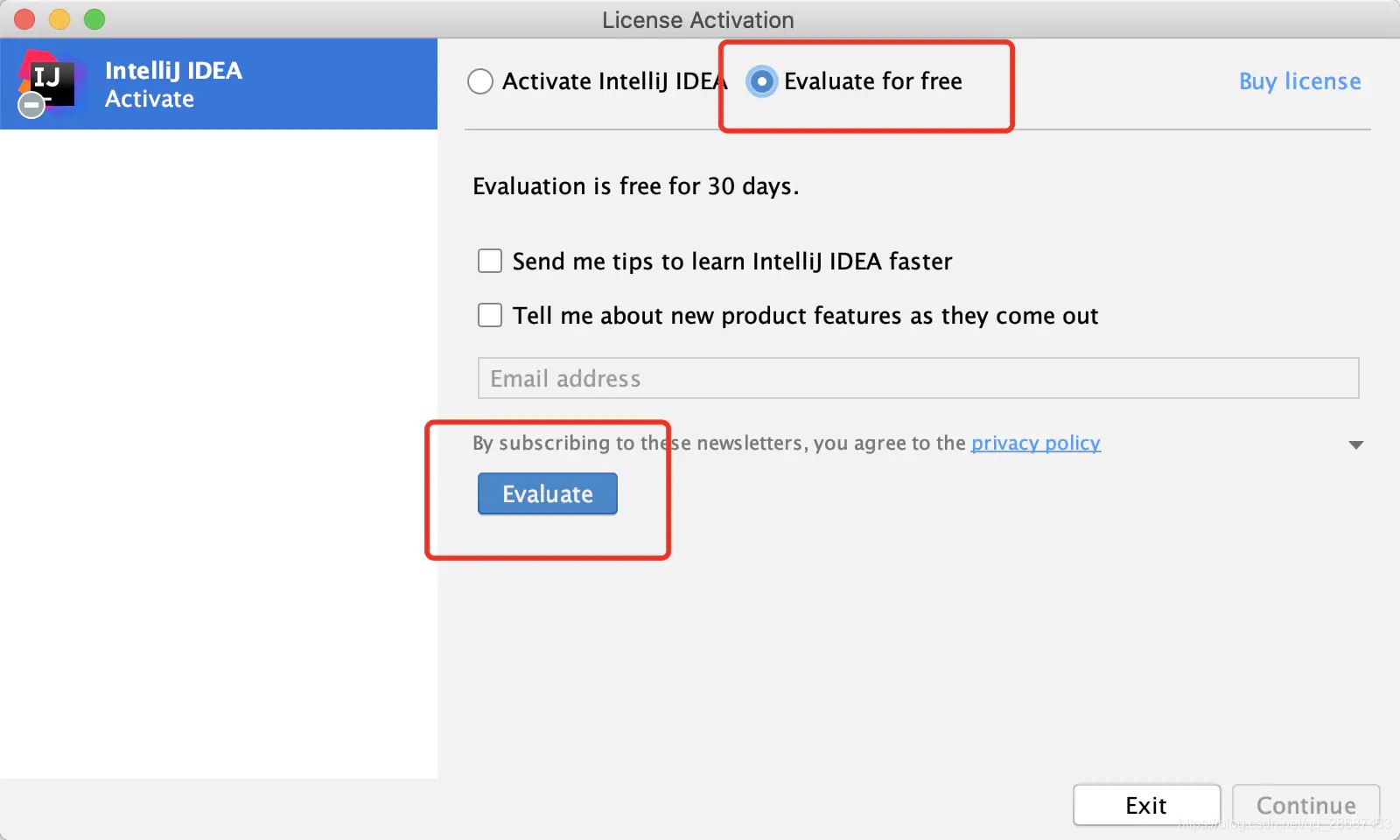This screenshot has height=840, width=1400.
Task: Minimize the window with the yellow button
Action: click(x=59, y=19)
